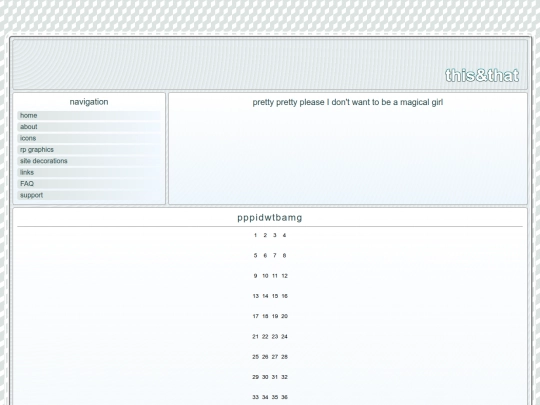Image resolution: width=540 pixels, height=405 pixels.
Task: Open page number 19
Action: click(275, 316)
